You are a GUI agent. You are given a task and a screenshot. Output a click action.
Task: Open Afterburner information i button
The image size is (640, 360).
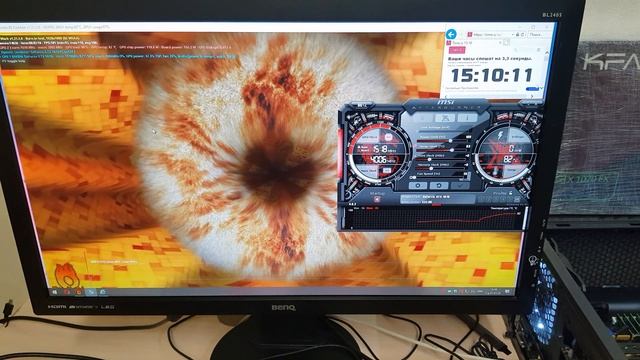[x=467, y=118]
